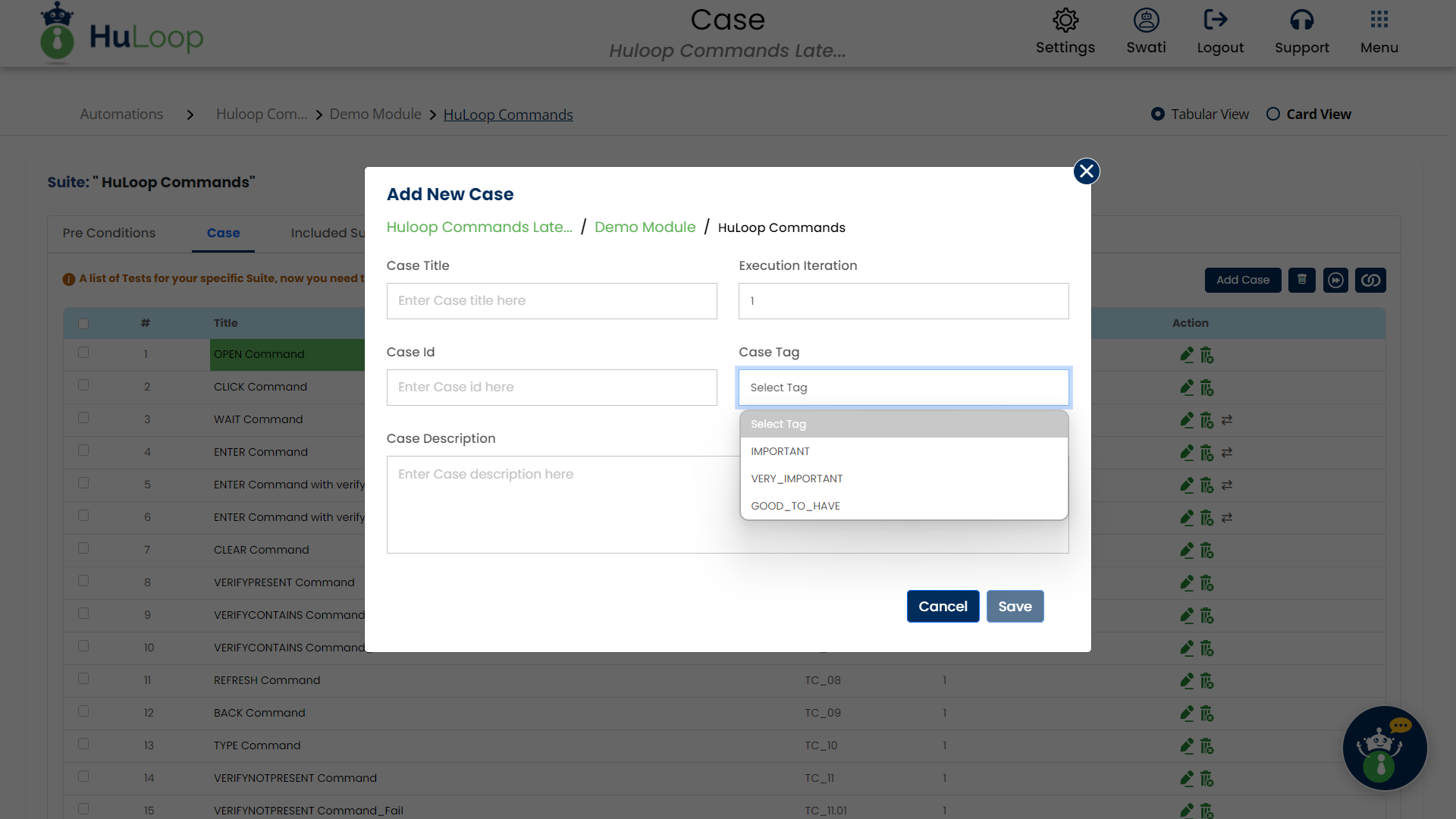Check the CLEAR Command row checkbox

(83, 548)
